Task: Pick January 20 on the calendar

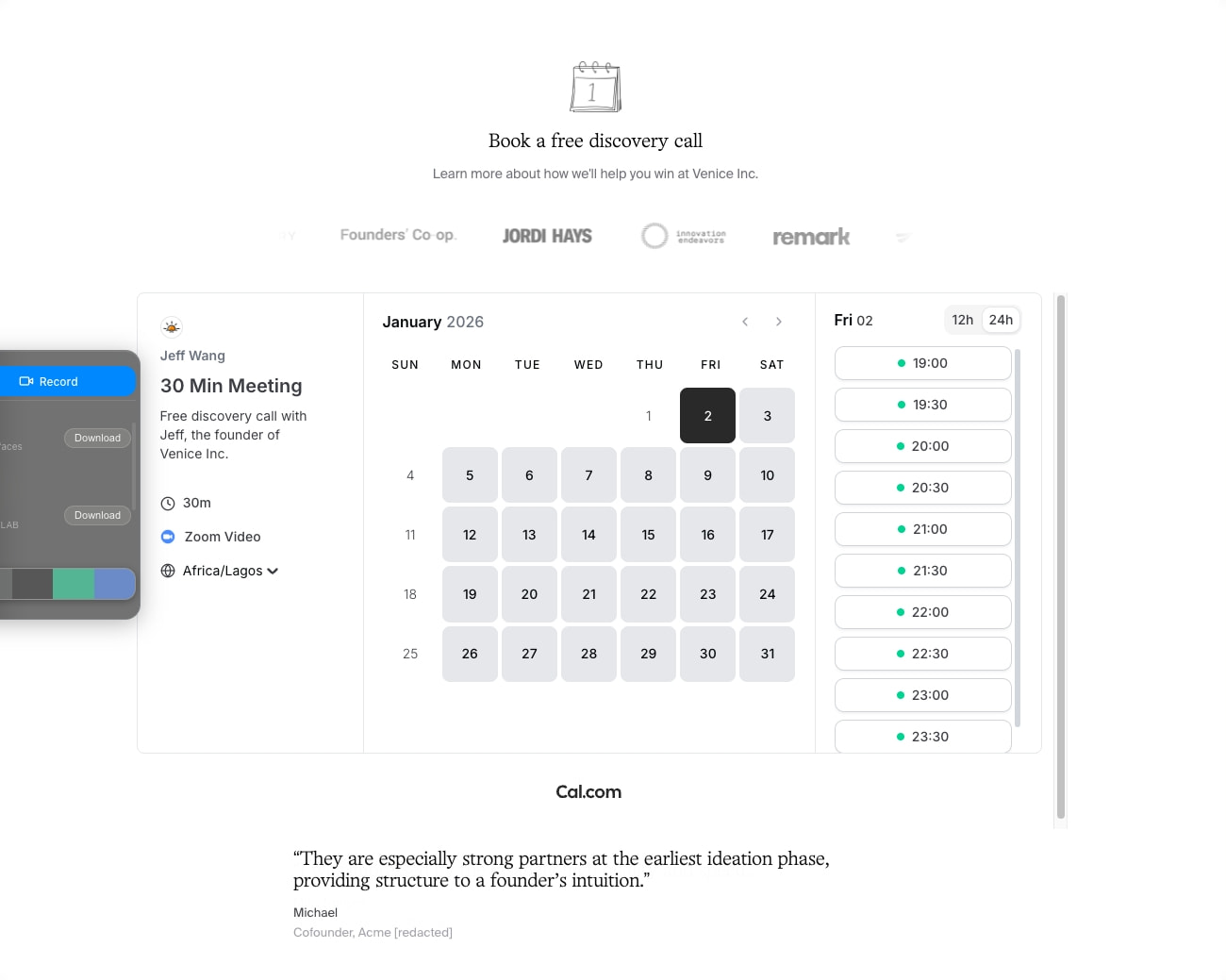Action: coord(529,594)
